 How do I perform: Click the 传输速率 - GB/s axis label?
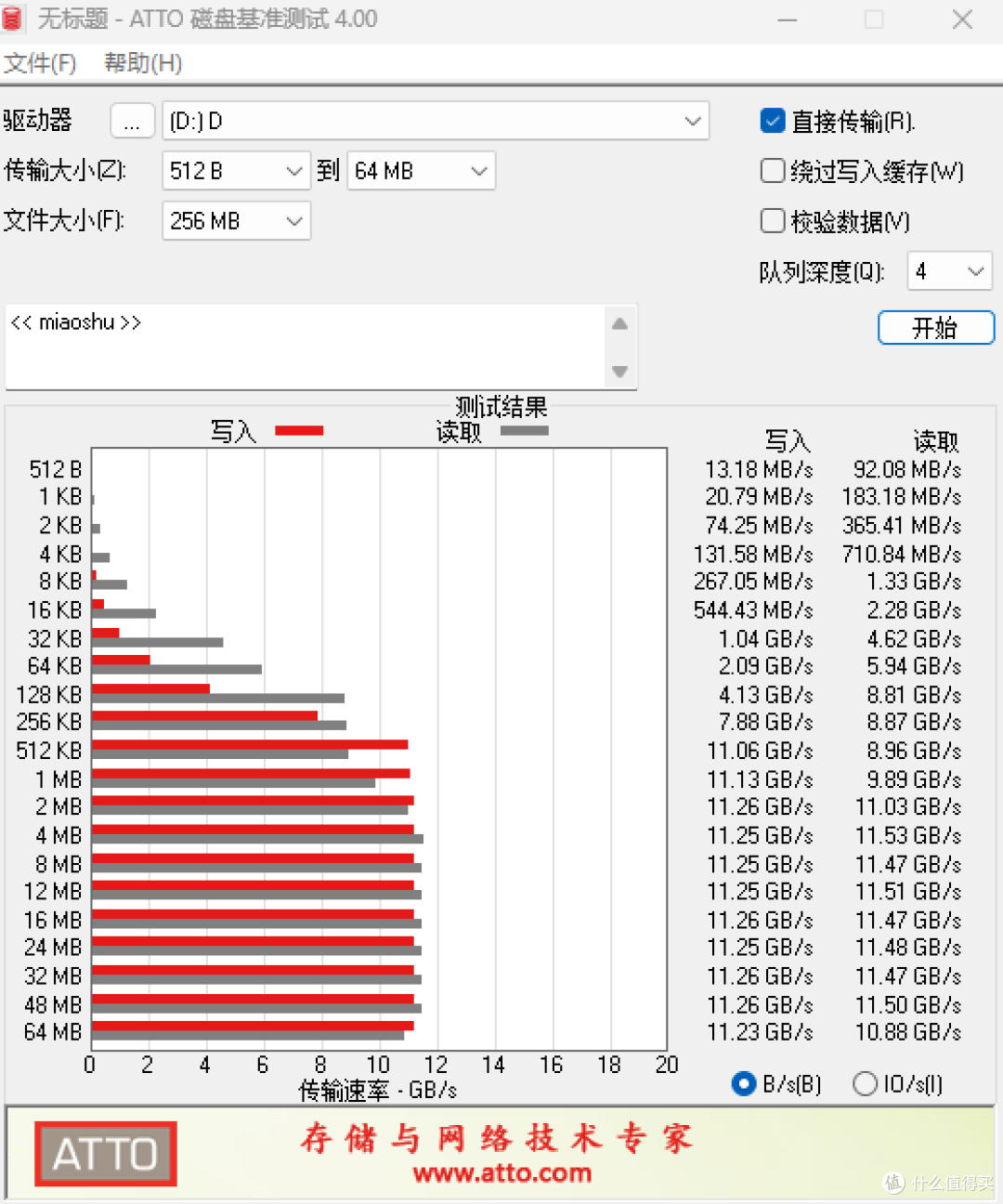click(378, 1090)
